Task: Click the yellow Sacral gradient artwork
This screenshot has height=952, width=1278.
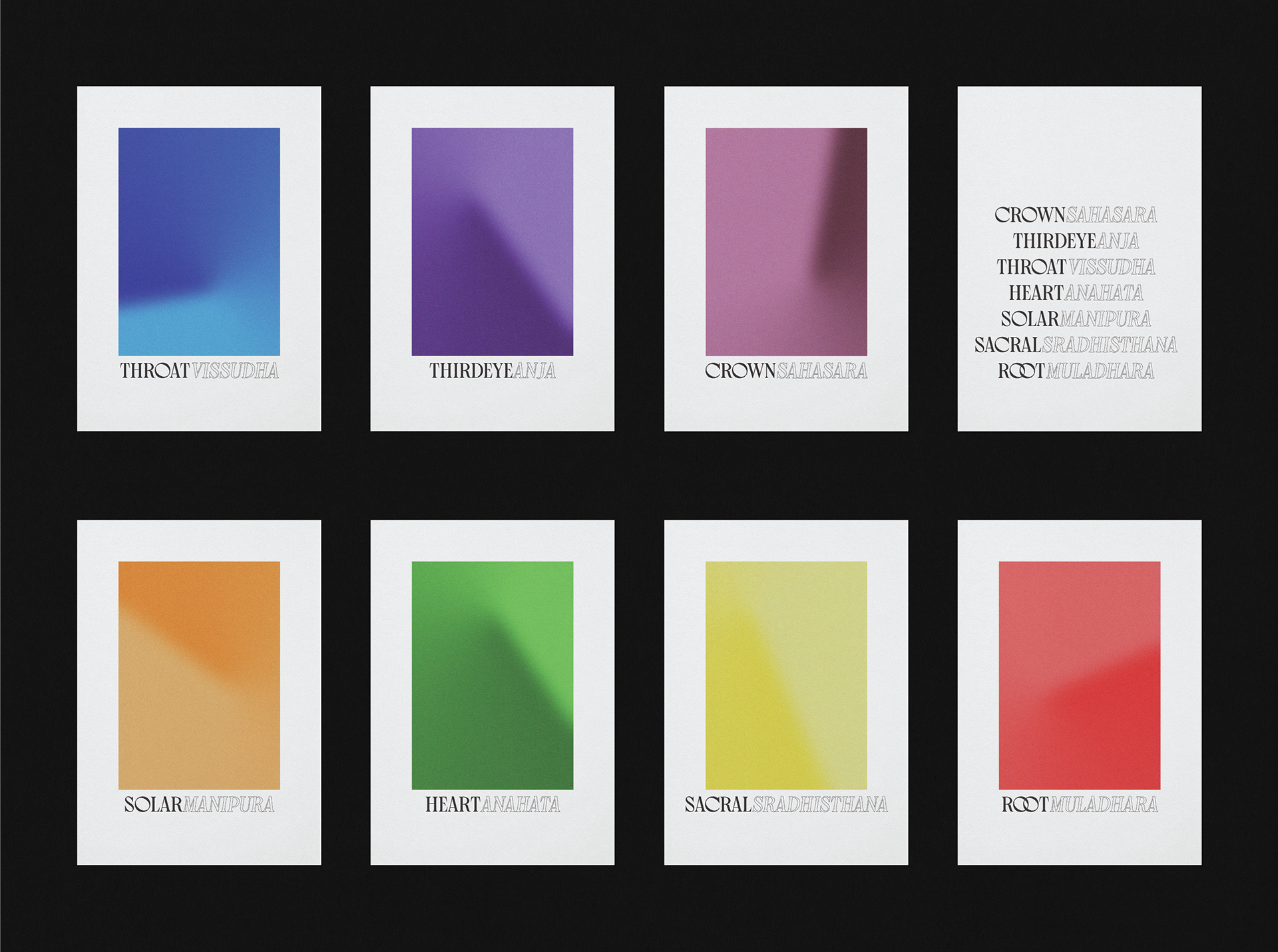Action: 786,675
